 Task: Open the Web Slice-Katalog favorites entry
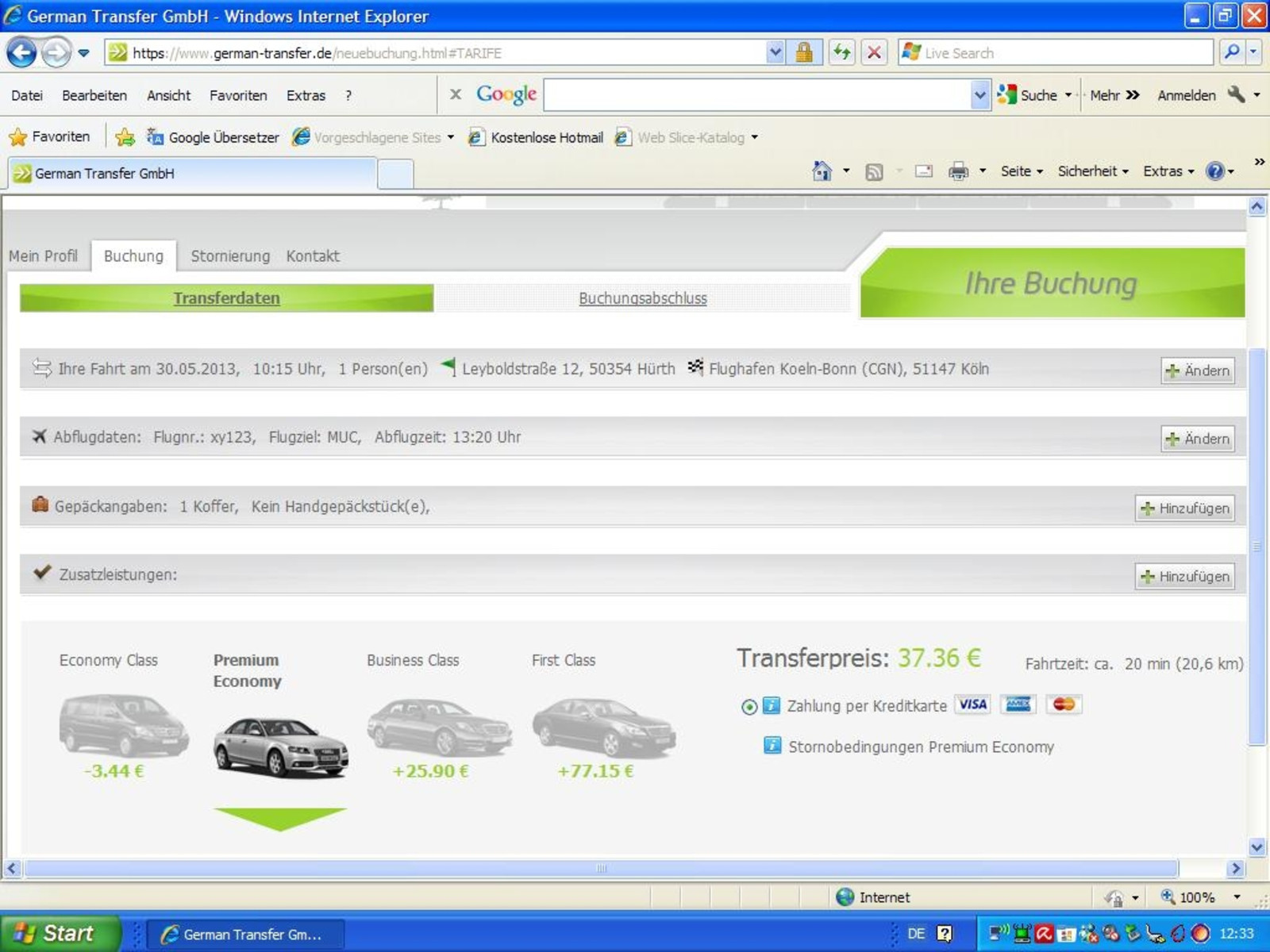(x=686, y=137)
